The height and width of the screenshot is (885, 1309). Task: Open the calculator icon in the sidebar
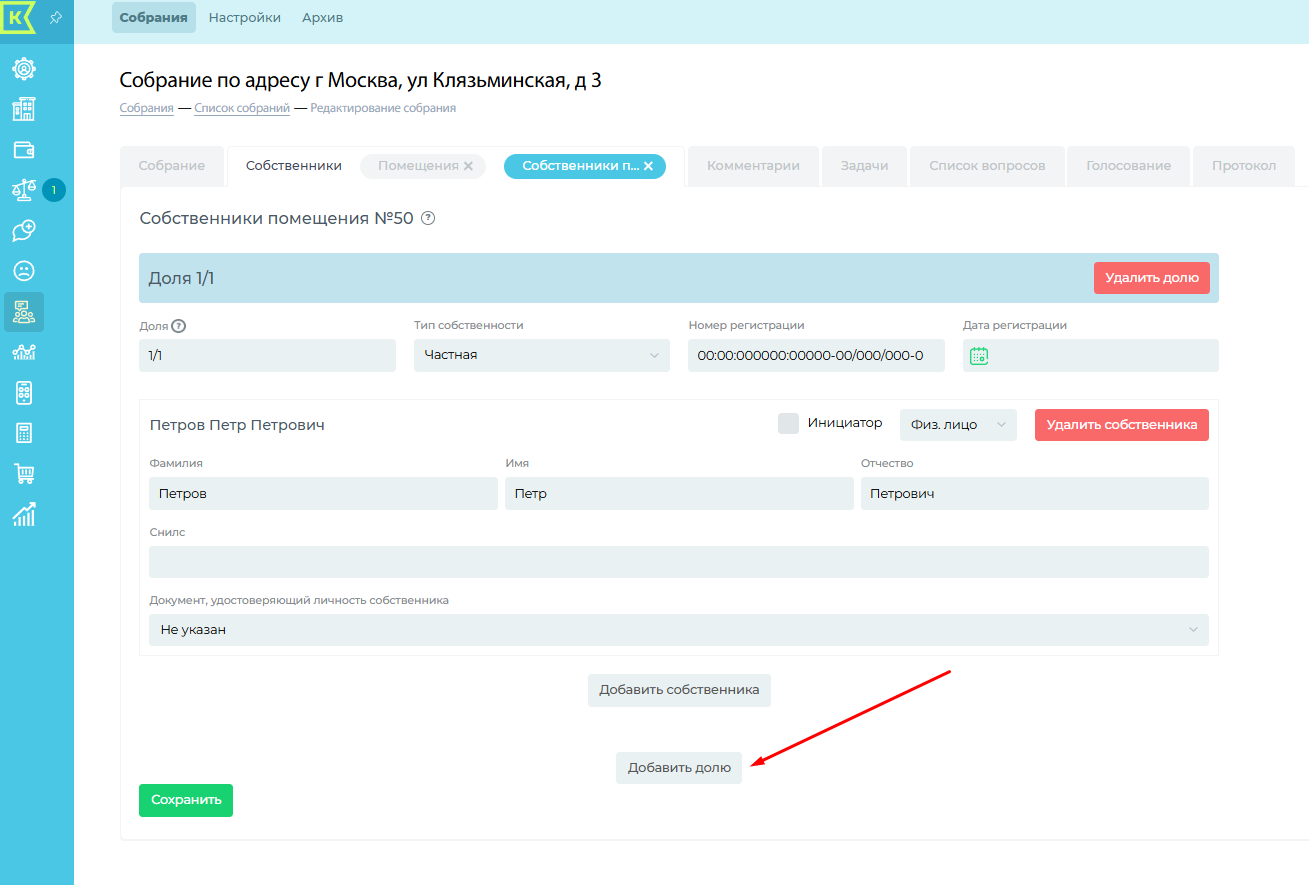(23, 433)
